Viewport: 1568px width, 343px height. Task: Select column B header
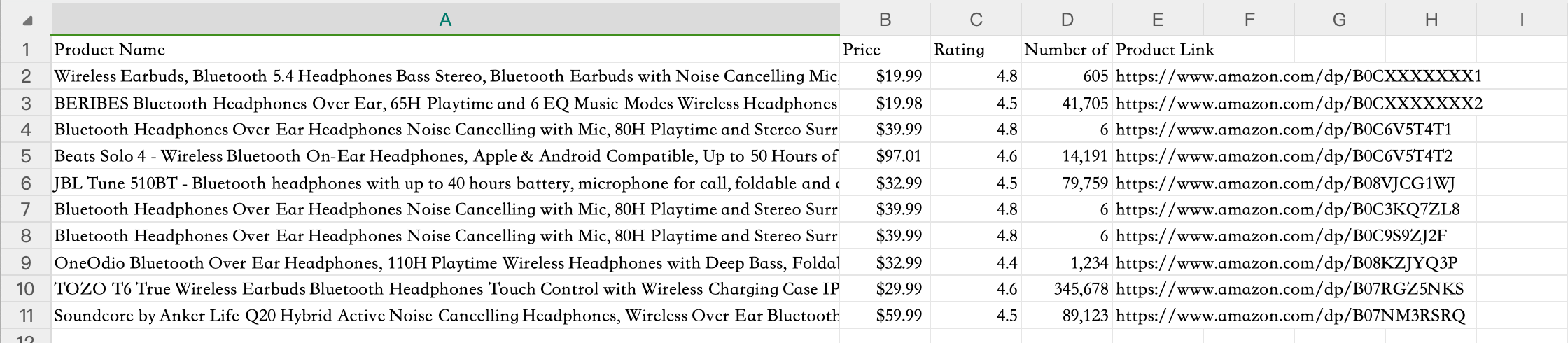point(885,20)
